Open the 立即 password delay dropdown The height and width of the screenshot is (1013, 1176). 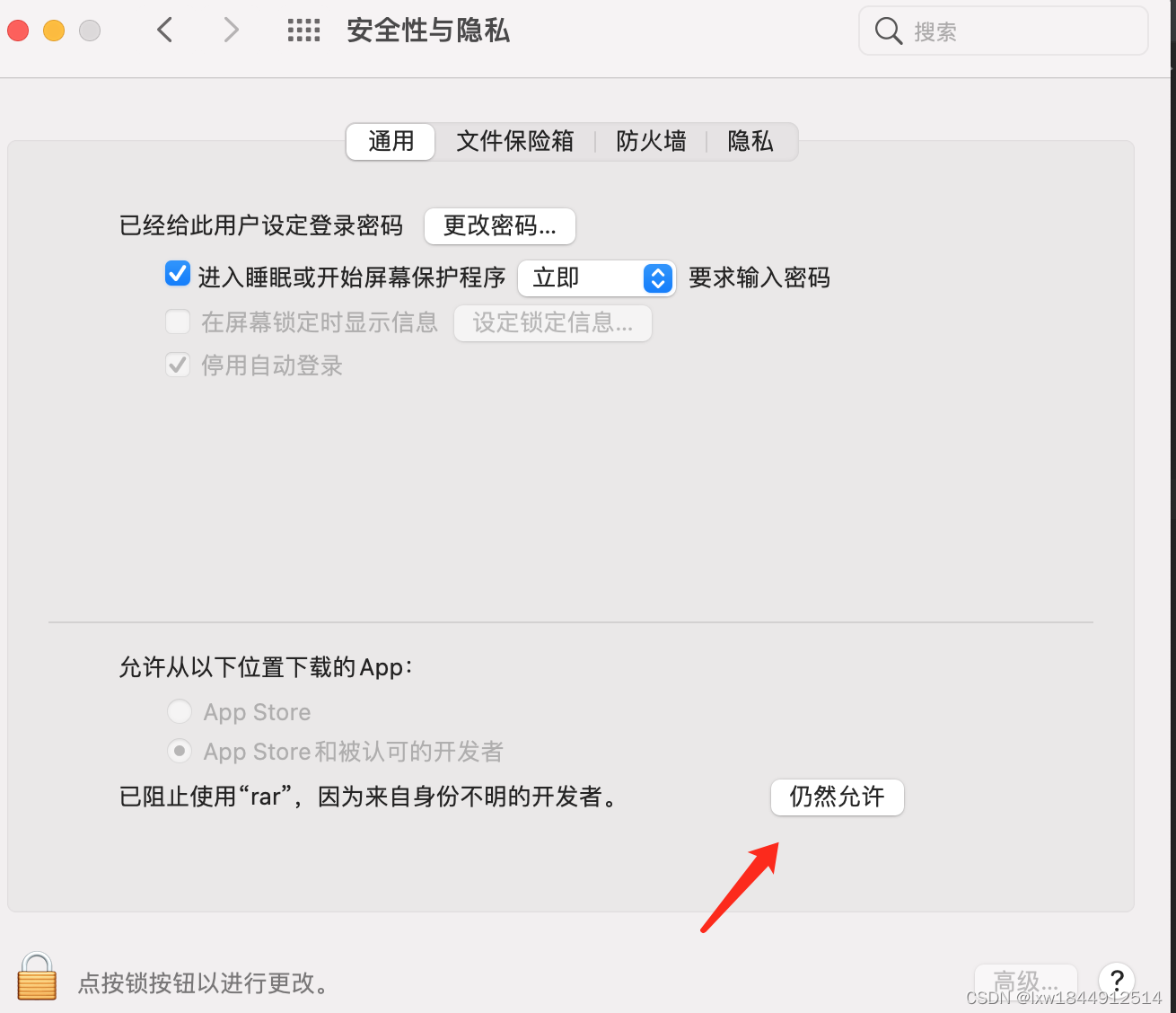point(597,278)
